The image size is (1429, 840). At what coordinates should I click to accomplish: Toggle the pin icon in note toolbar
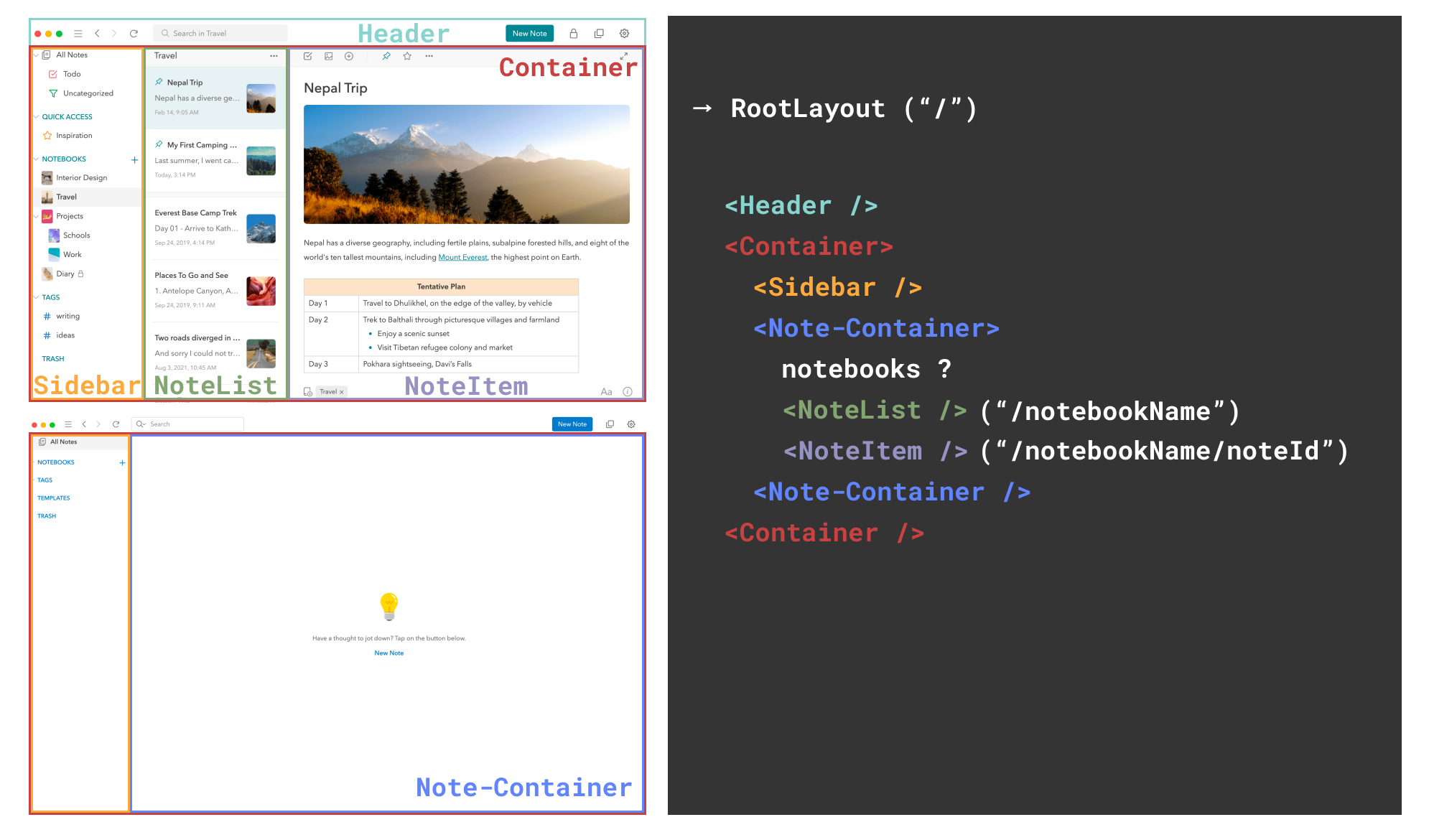click(386, 56)
